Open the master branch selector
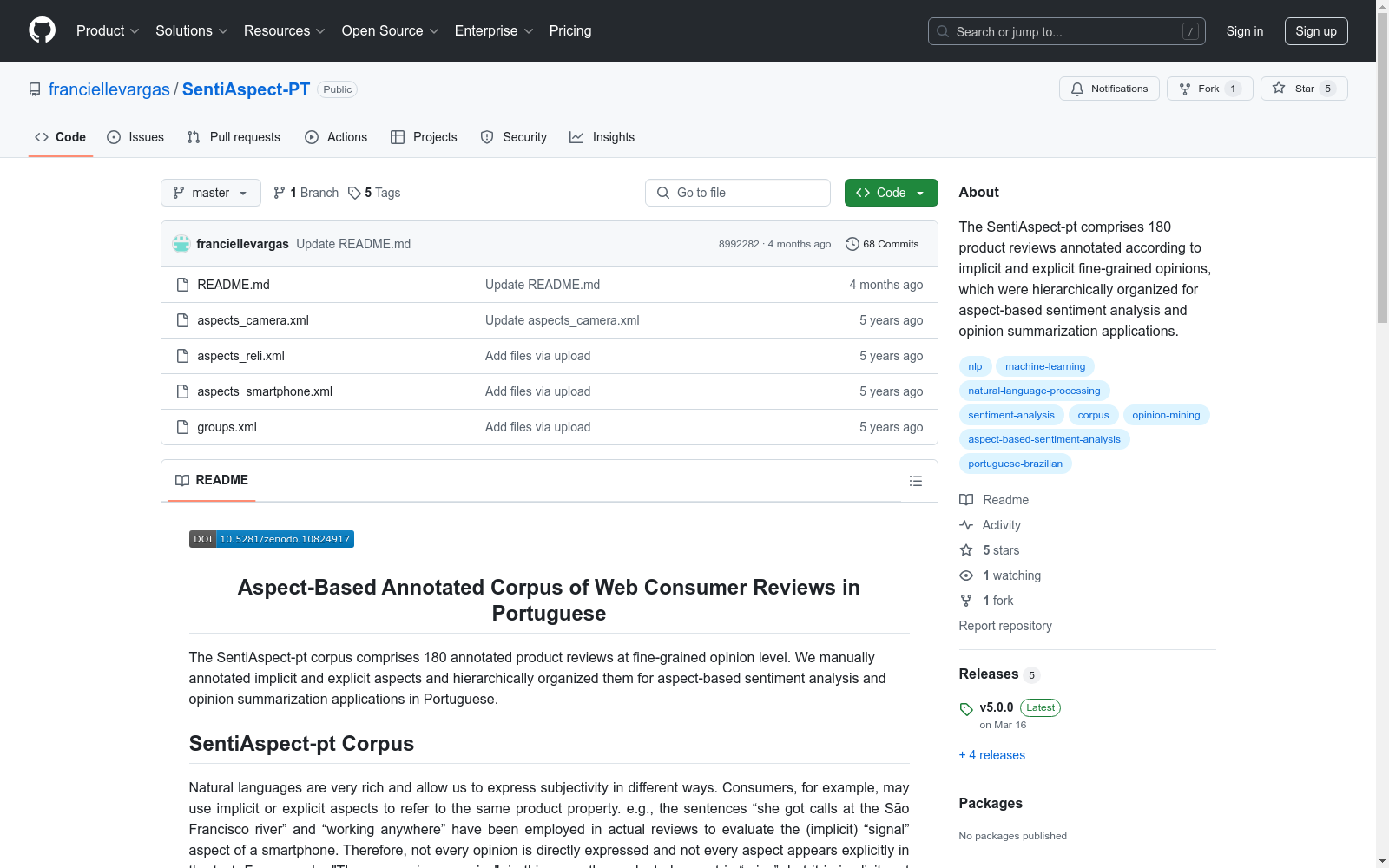1389x868 pixels. [x=211, y=193]
